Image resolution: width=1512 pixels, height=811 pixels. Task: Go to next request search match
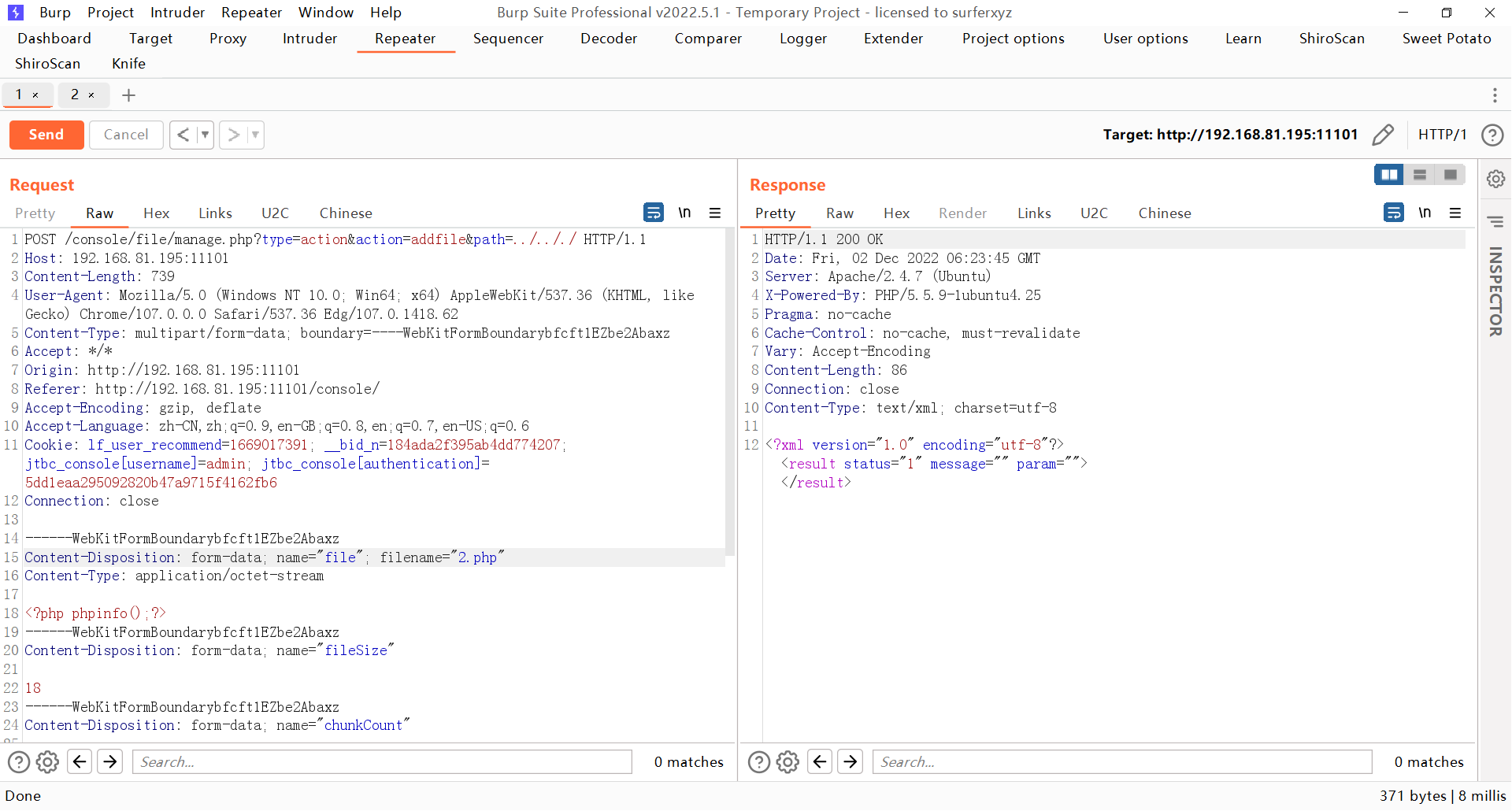click(x=110, y=761)
